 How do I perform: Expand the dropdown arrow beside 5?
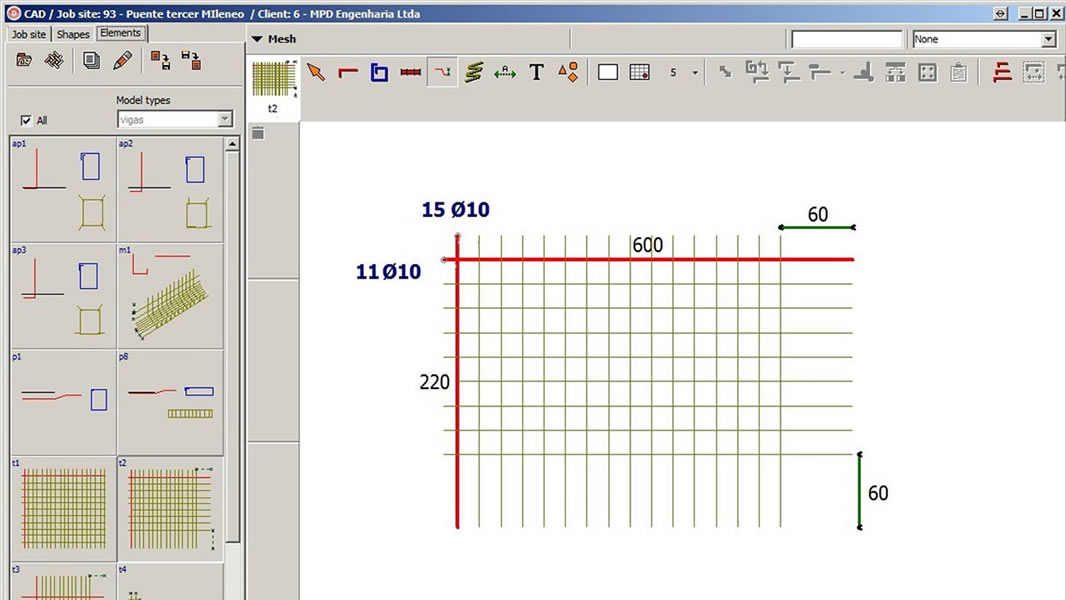click(x=695, y=73)
